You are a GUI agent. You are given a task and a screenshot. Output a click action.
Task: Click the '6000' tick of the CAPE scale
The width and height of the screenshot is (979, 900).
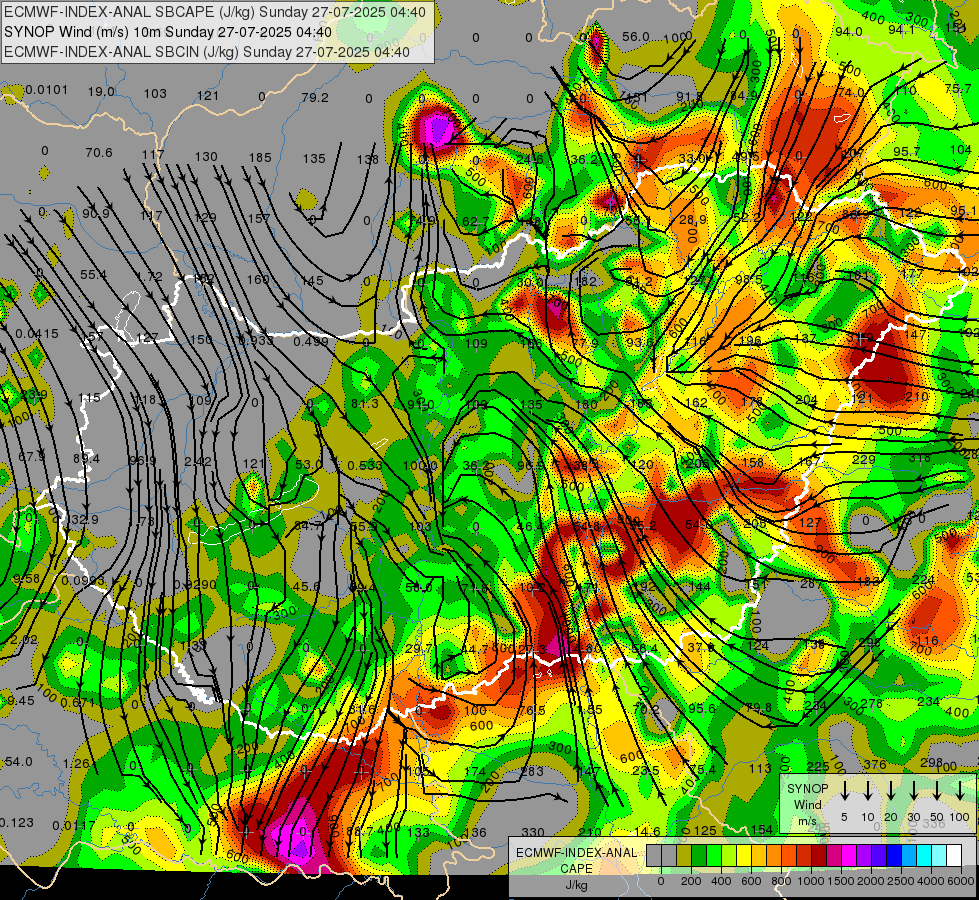961,881
